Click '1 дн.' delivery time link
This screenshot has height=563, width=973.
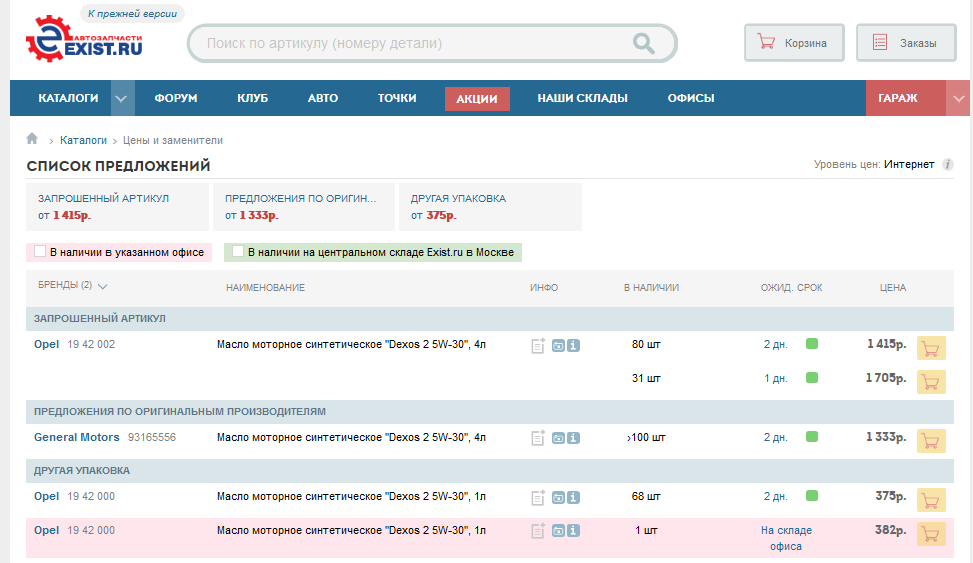click(776, 378)
